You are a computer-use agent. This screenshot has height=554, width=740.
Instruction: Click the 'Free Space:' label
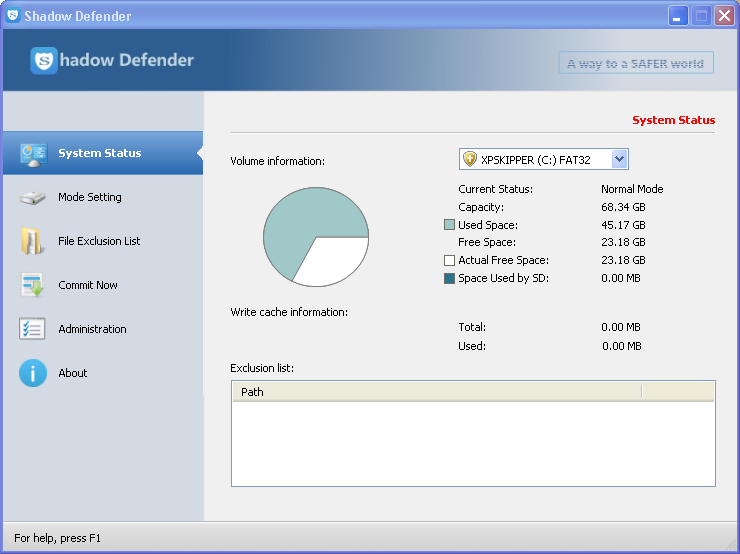(x=487, y=242)
